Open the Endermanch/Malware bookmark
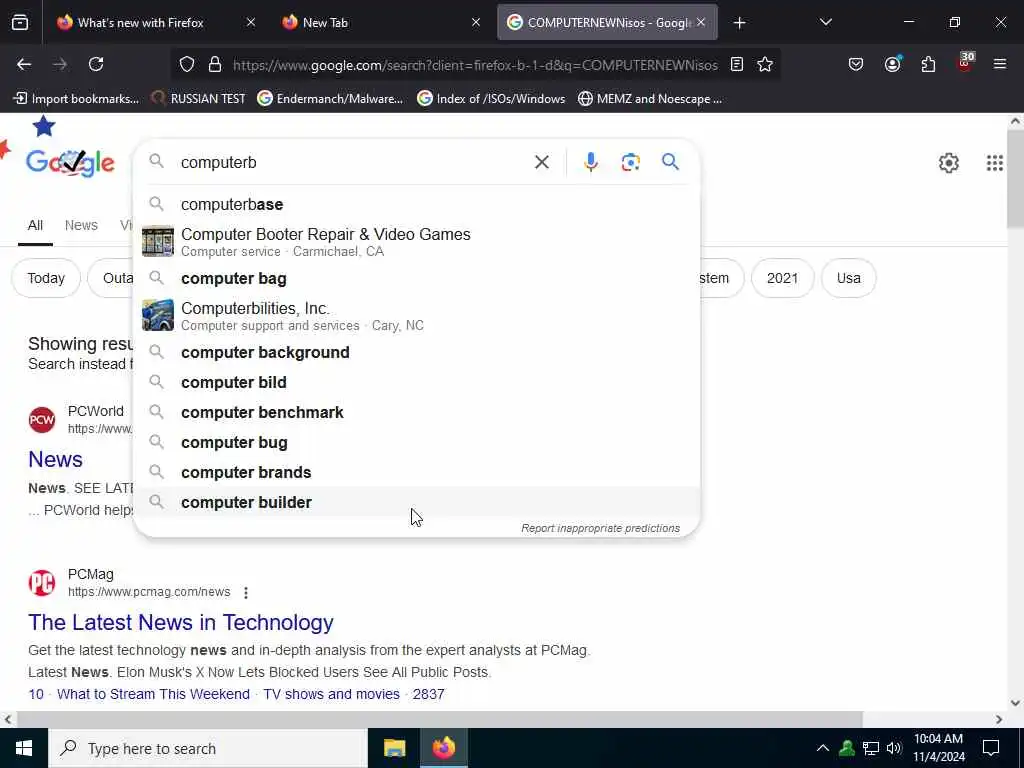The width and height of the screenshot is (1024, 768). [330, 99]
